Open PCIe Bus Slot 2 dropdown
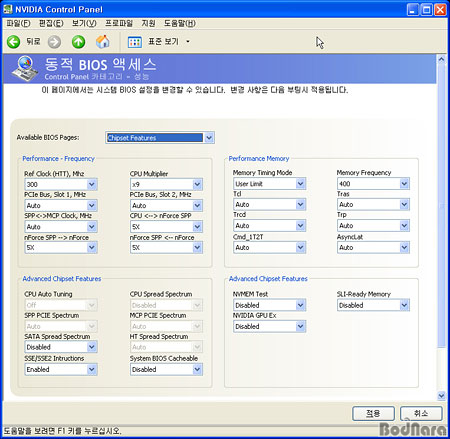This screenshot has height=439, width=450. pyautogui.click(x=197, y=205)
